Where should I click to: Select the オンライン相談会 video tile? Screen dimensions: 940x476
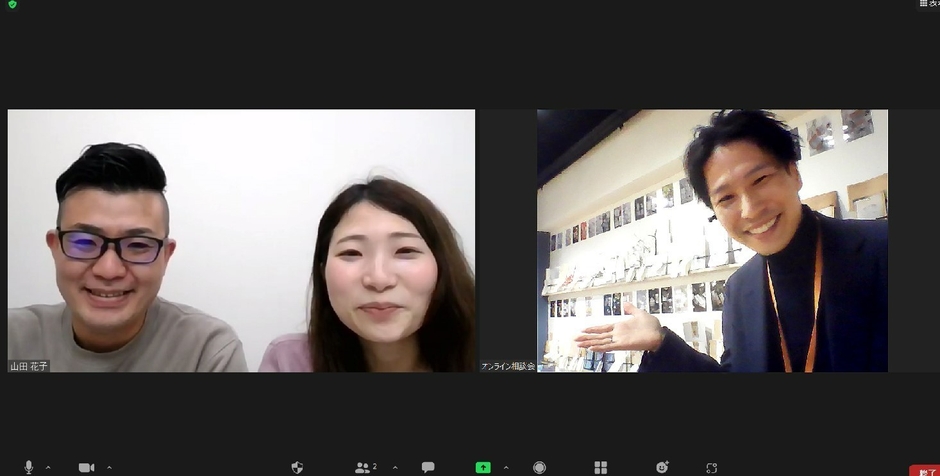pyautogui.click(x=712, y=240)
